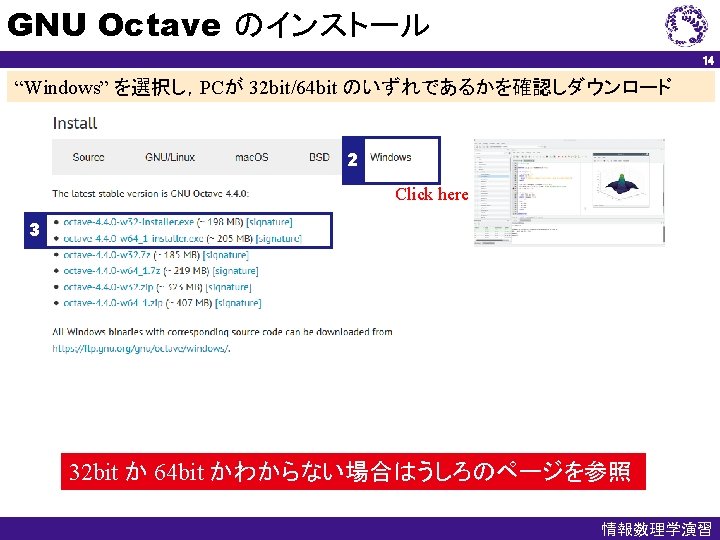Open signature for w32-installer.exe
Viewport: 720px width, 540px height.
[x=269, y=222]
